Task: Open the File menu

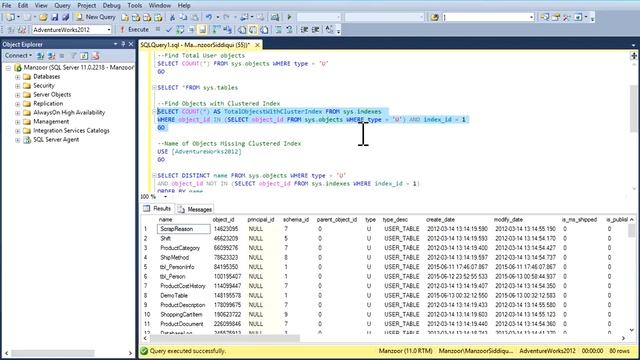Action: (x=7, y=6)
